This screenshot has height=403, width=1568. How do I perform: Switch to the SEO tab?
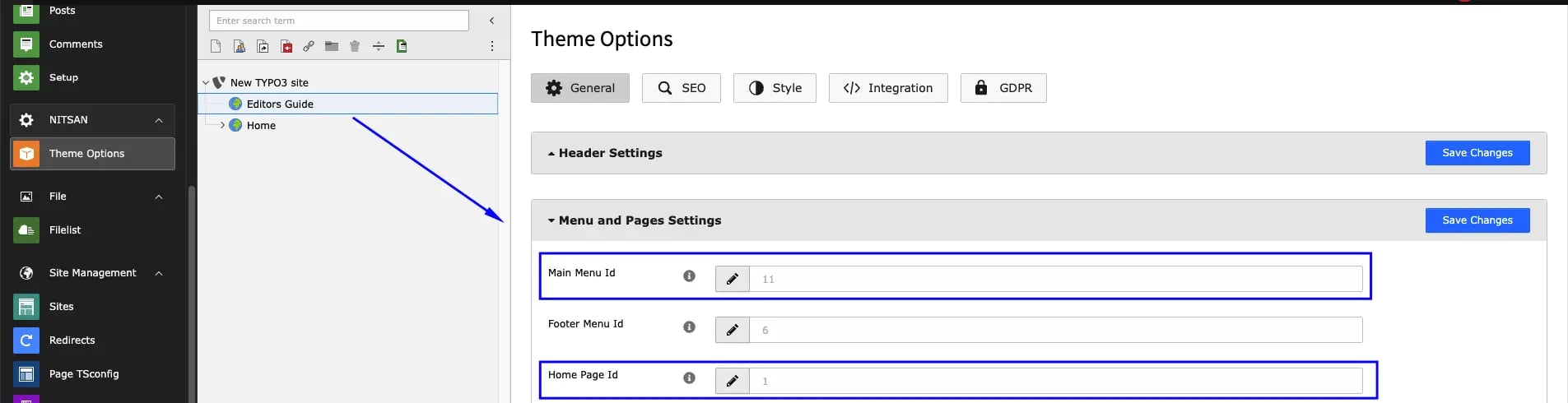pyautogui.click(x=682, y=88)
